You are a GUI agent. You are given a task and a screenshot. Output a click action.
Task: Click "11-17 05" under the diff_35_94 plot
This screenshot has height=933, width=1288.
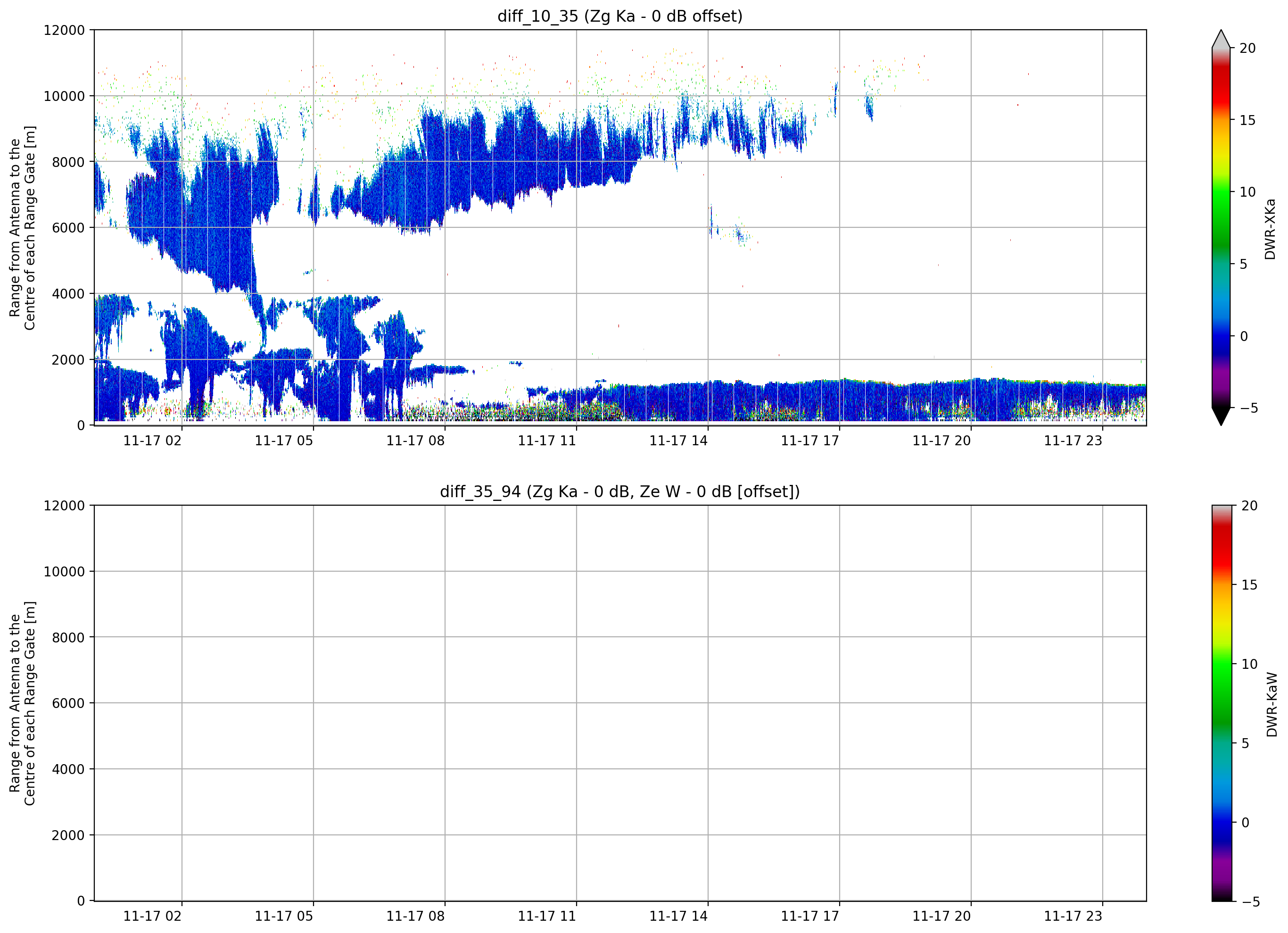284,916
